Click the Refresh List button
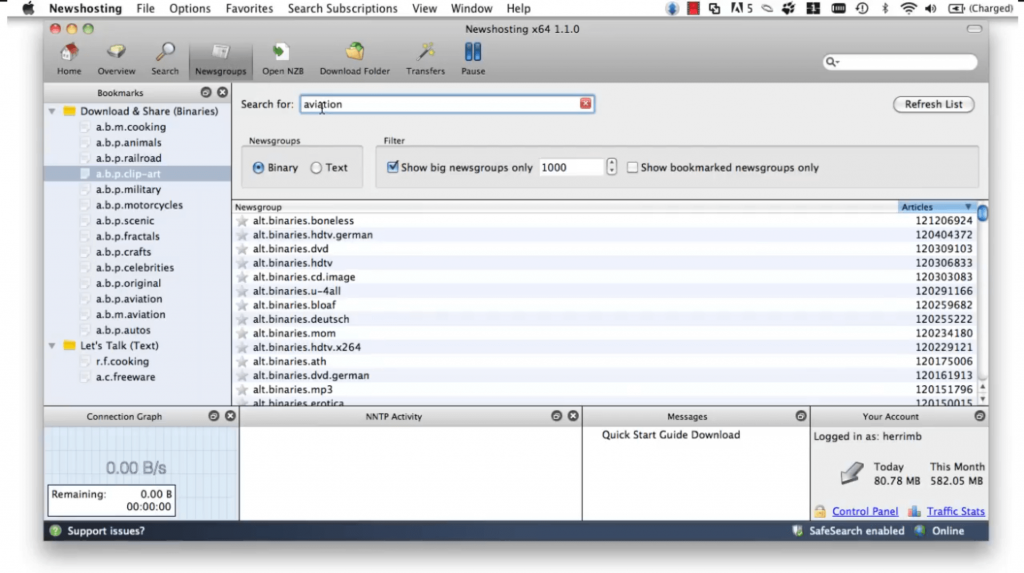This screenshot has width=1024, height=573. tap(933, 104)
